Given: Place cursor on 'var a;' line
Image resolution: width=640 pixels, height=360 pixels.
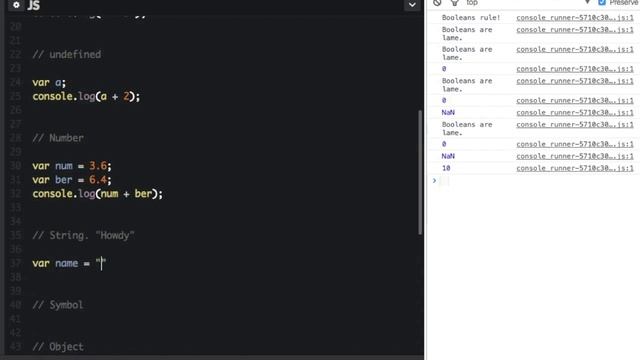Looking at the screenshot, I should (x=49, y=82).
